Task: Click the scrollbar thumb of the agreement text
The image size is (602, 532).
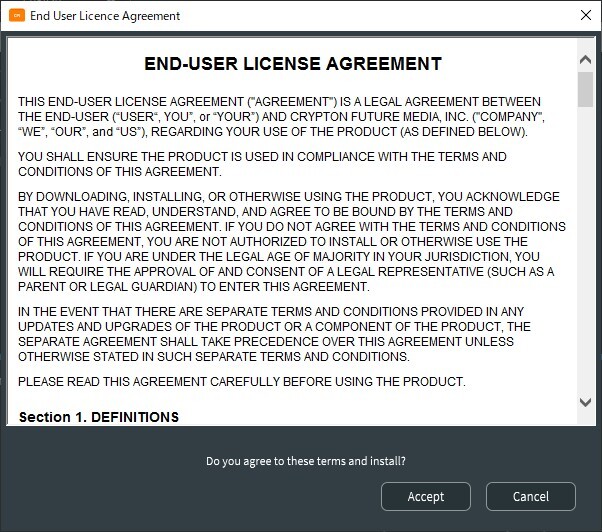Action: (x=585, y=89)
